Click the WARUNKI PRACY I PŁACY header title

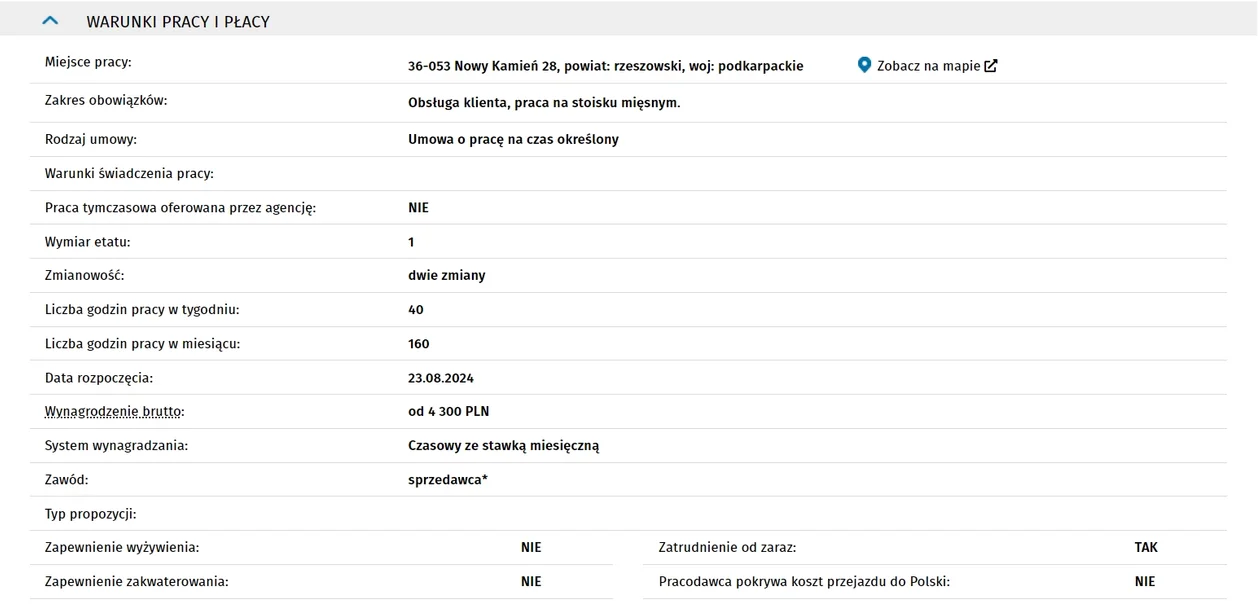click(178, 22)
